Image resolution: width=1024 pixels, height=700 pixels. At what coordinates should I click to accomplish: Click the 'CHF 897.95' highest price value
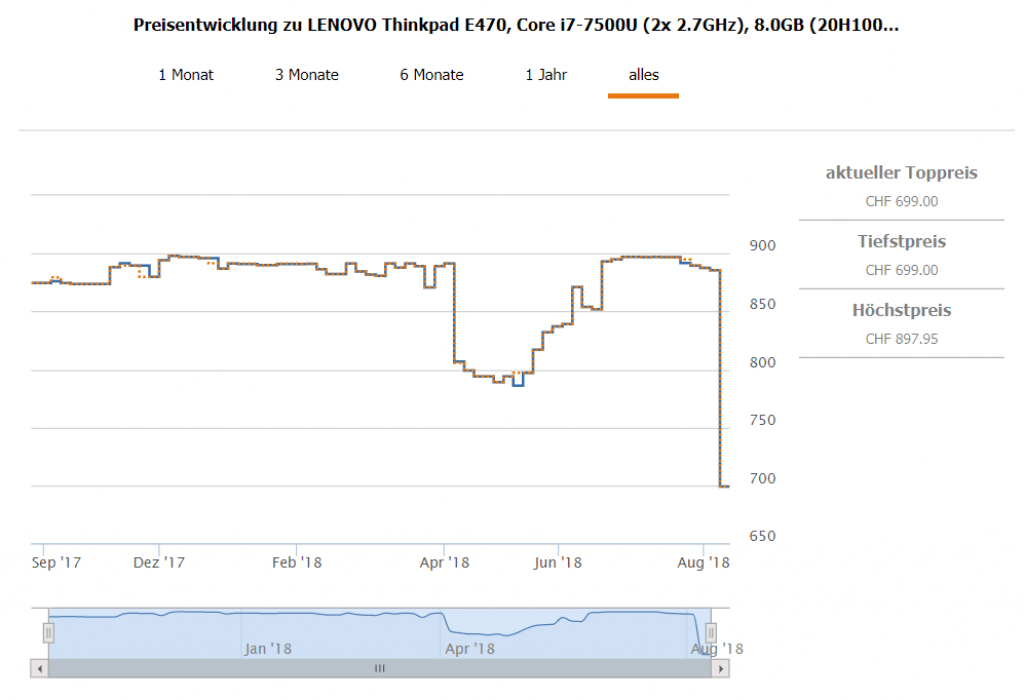coord(901,339)
